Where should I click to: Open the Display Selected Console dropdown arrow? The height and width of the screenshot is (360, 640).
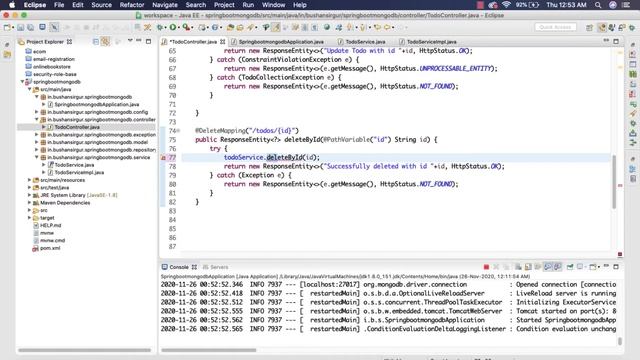585,267
